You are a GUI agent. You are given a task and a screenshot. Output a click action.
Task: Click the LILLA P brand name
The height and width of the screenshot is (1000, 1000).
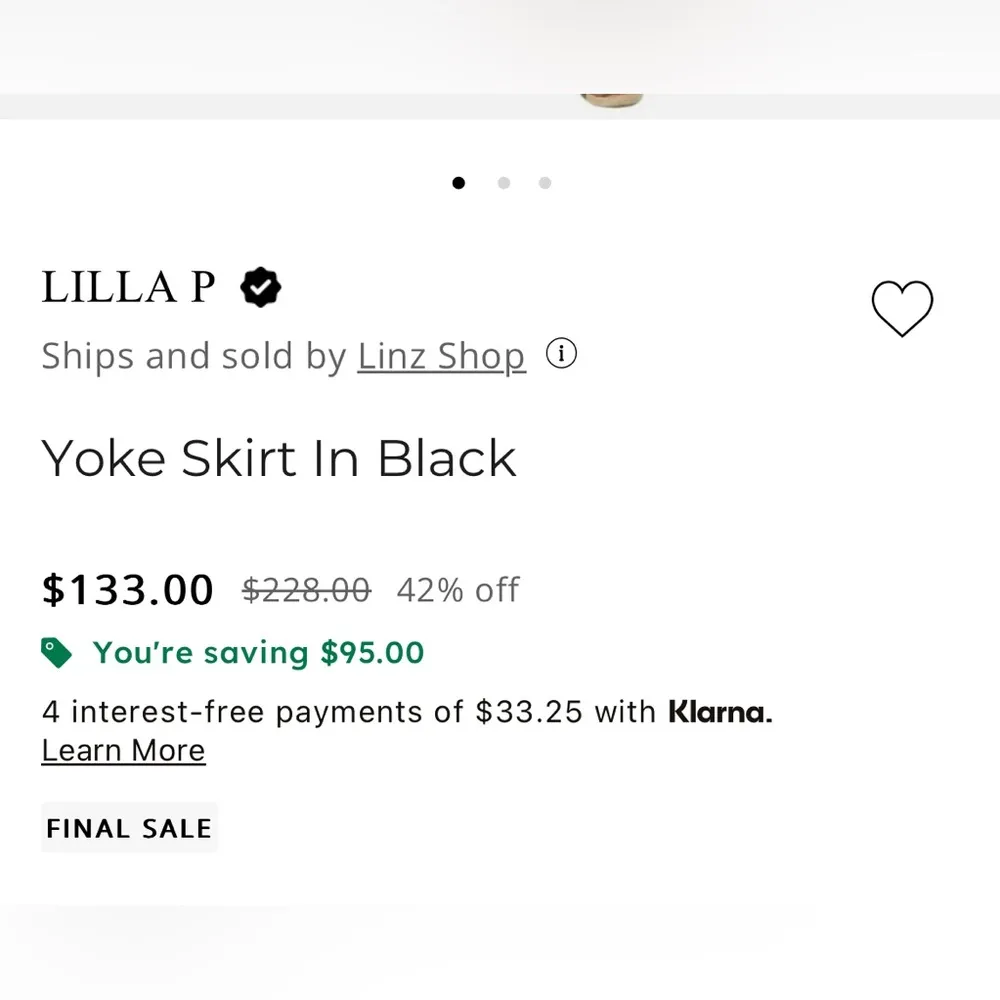(x=127, y=287)
